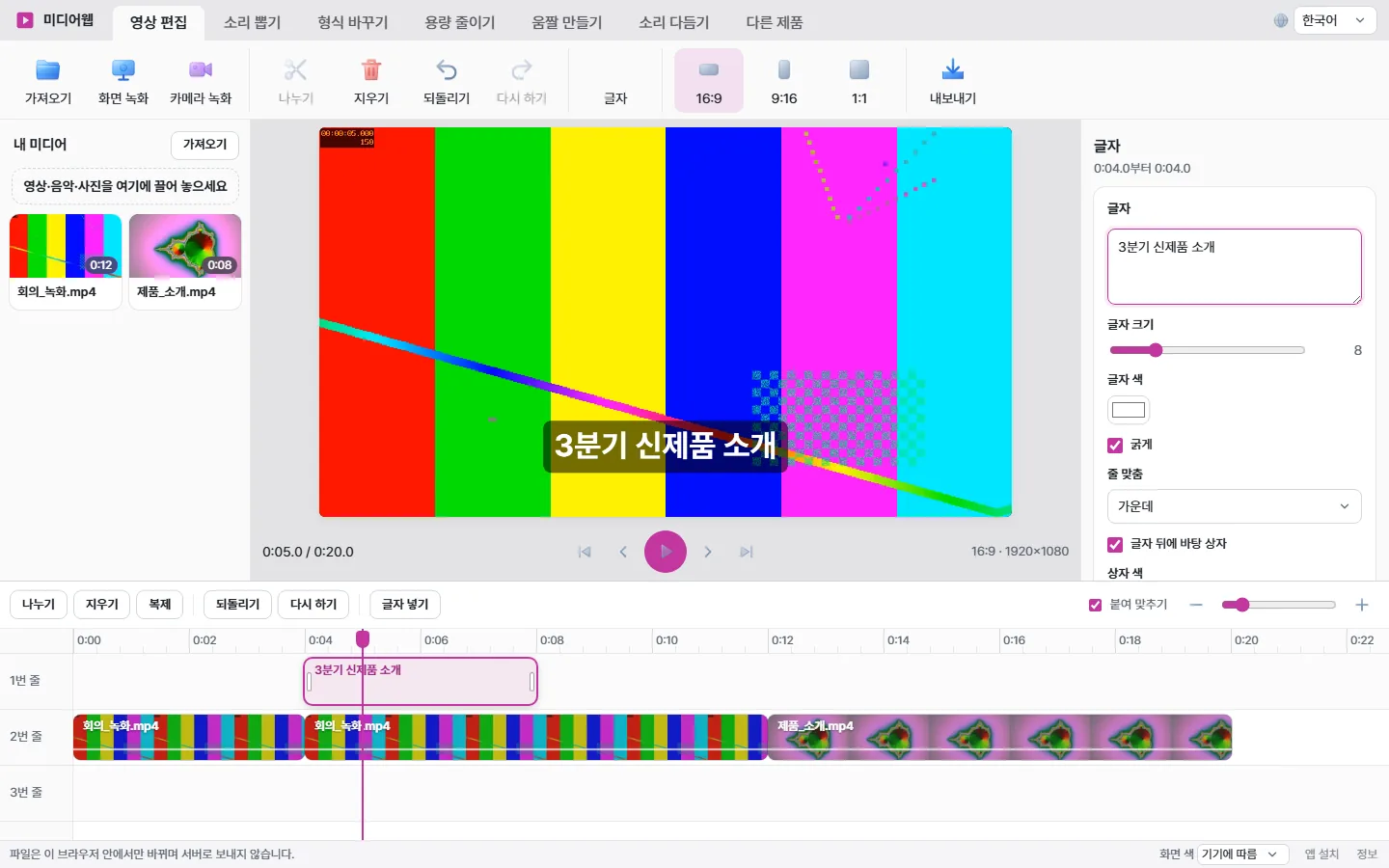
Task: Switch to the 소리 뽑기 tab
Action: (x=253, y=22)
